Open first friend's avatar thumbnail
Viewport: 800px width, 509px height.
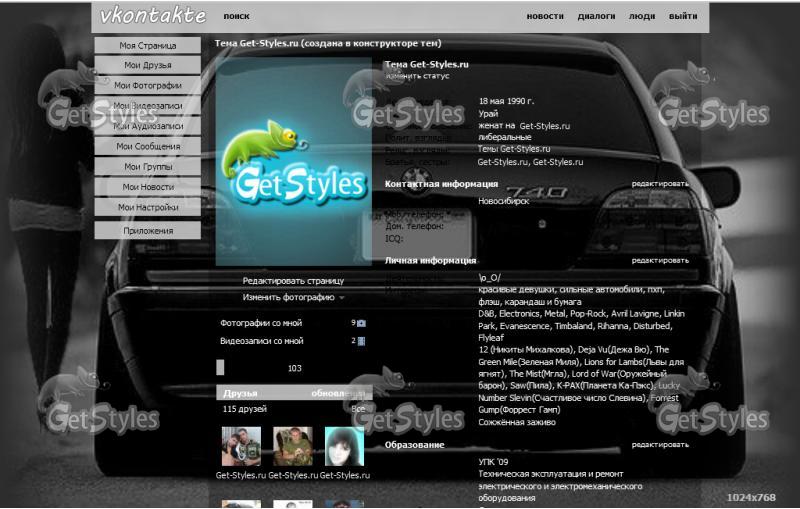(241, 447)
